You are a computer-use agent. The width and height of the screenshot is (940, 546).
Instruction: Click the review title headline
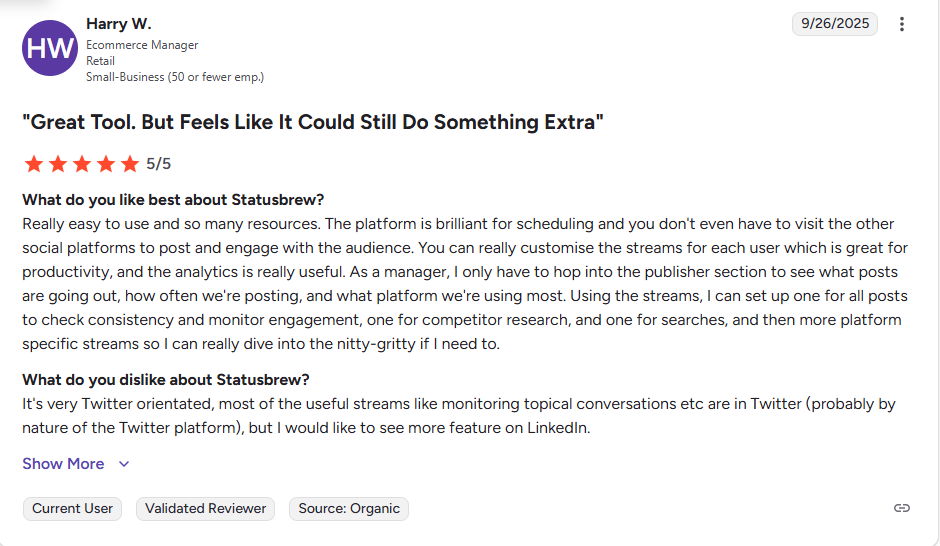[x=313, y=122]
